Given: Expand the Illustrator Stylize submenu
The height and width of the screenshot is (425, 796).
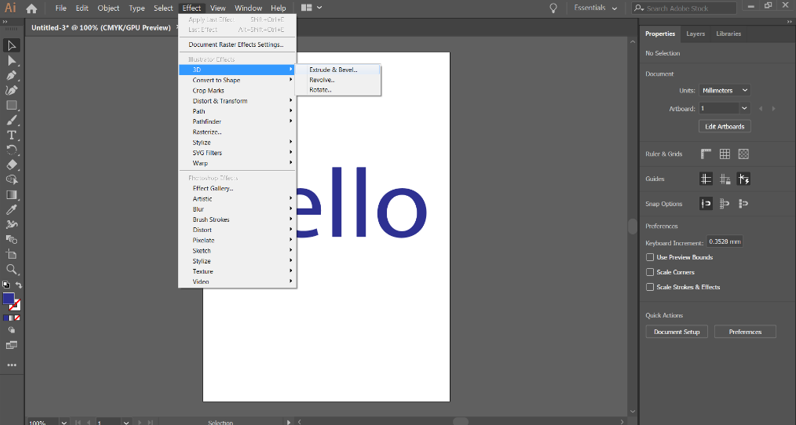Looking at the screenshot, I should [x=237, y=143].
